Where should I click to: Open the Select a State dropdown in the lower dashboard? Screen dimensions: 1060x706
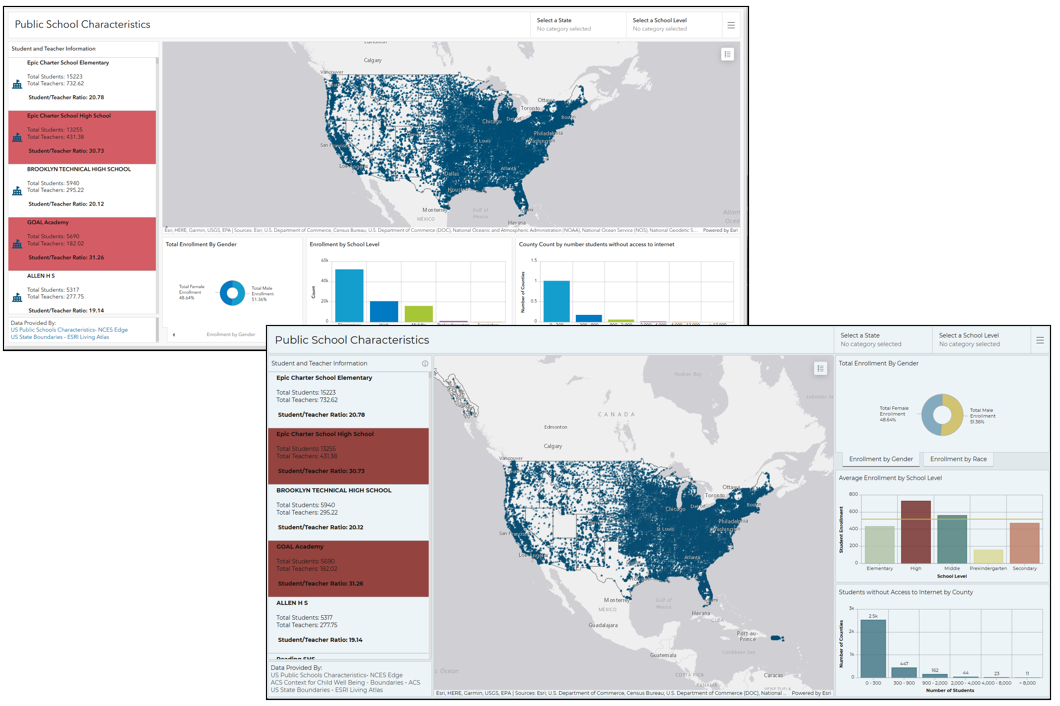click(883, 340)
